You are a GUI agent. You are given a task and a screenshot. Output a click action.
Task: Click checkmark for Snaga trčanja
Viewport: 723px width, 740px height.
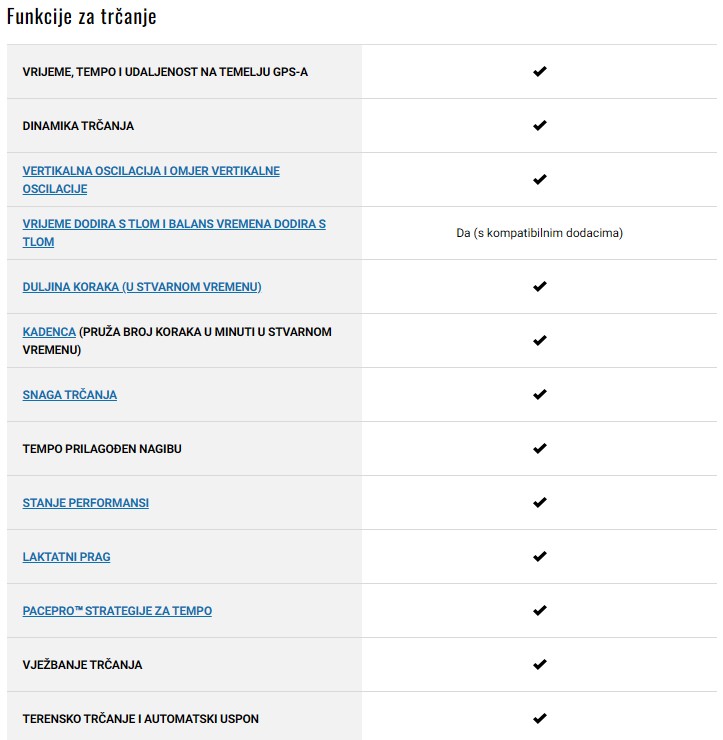(x=540, y=395)
